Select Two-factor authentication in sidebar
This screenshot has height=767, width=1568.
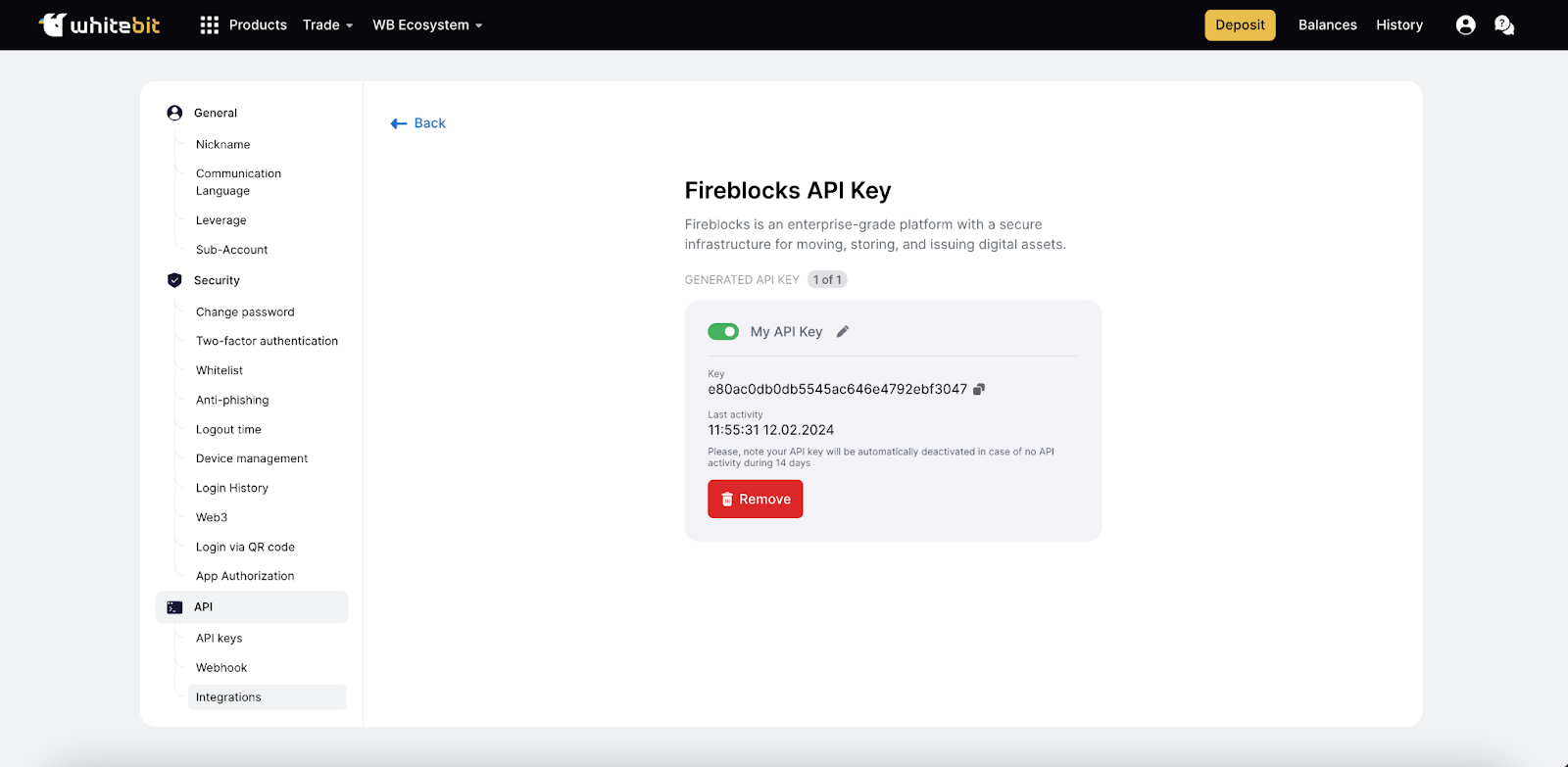(x=267, y=341)
